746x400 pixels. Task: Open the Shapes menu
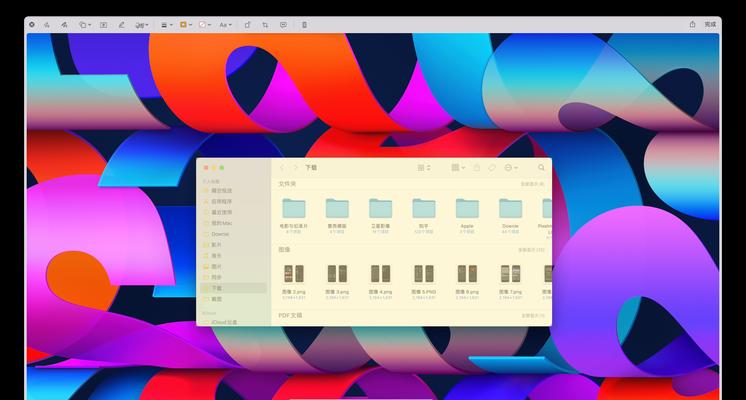85,25
